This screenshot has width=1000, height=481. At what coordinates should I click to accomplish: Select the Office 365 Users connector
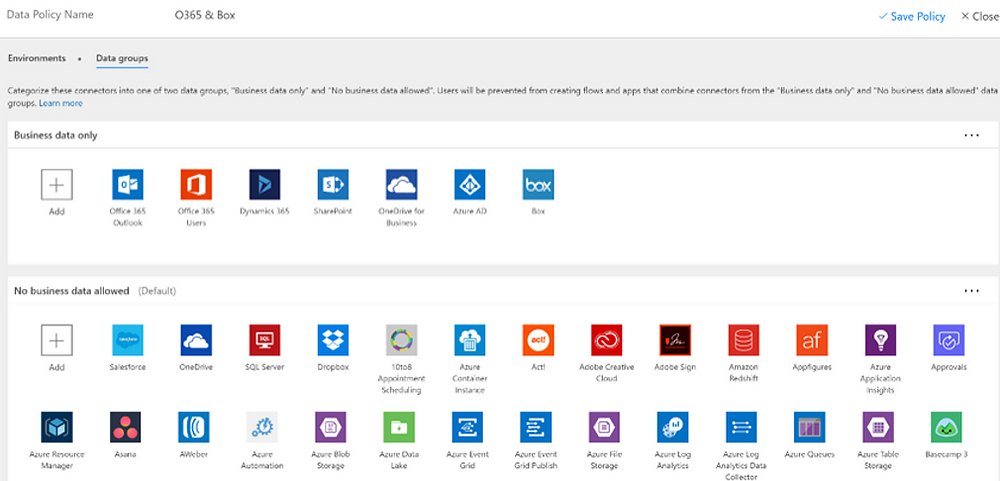click(196, 184)
